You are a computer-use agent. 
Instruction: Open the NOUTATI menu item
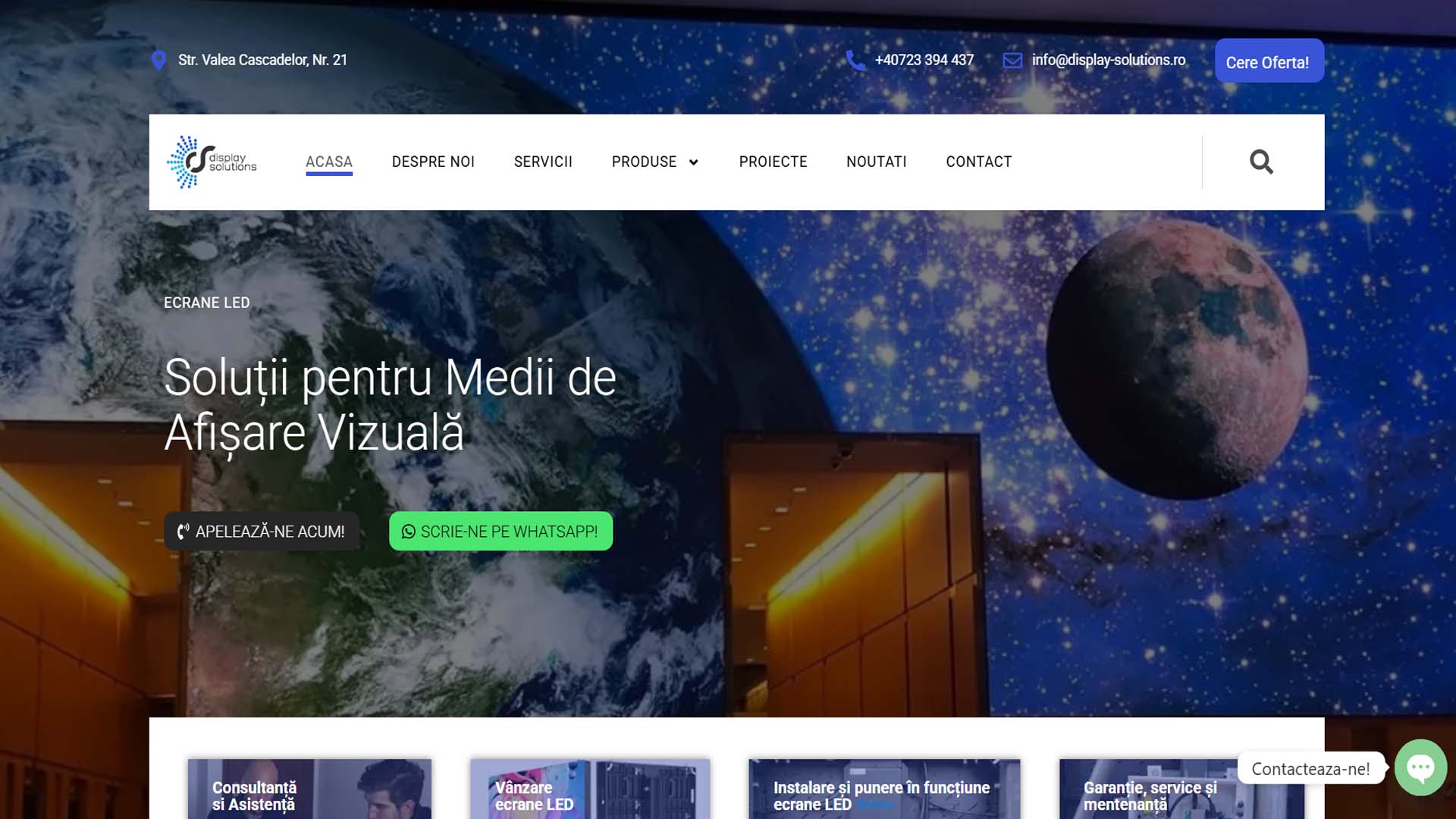click(876, 162)
